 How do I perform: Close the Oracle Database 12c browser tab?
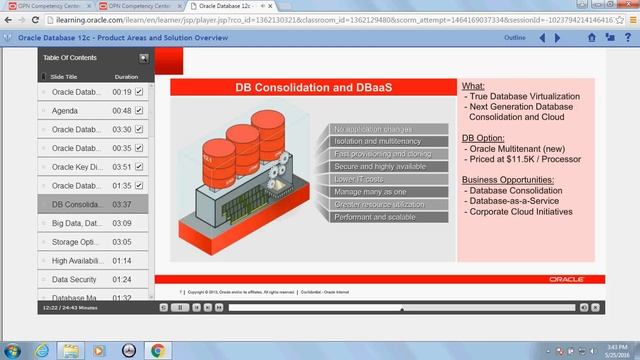tap(270, 6)
